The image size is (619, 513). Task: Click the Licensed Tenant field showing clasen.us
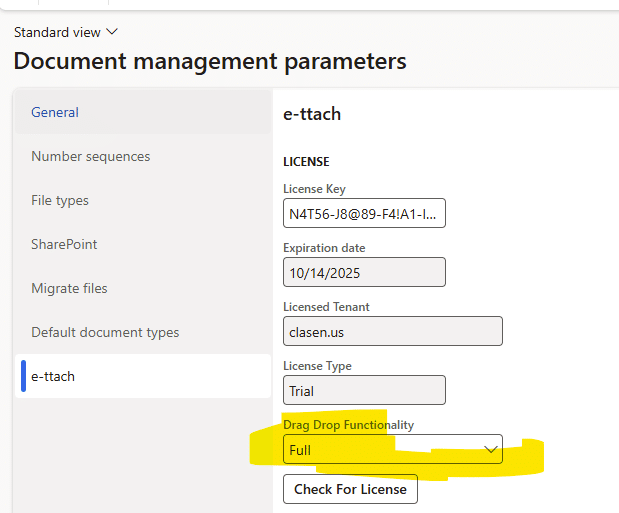coord(392,331)
